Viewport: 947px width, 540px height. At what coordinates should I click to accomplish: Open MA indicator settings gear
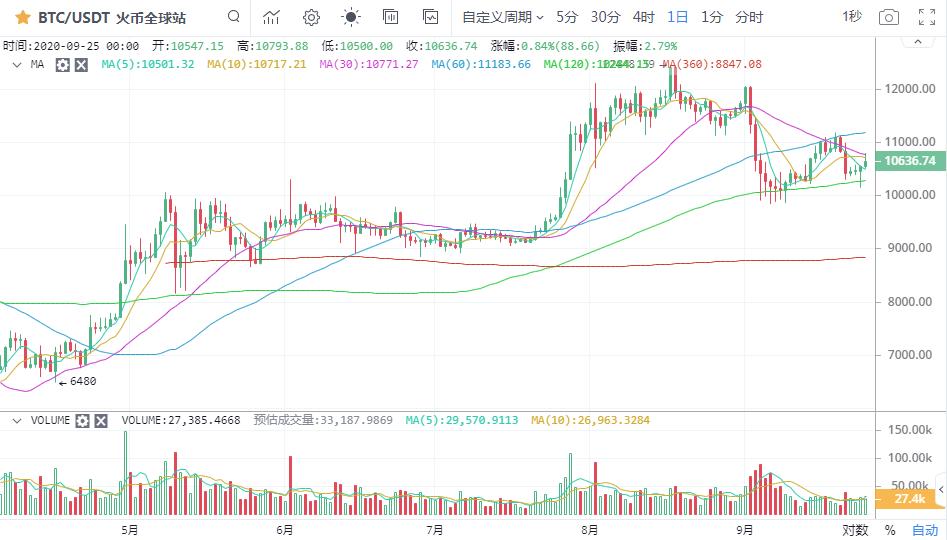coord(63,64)
